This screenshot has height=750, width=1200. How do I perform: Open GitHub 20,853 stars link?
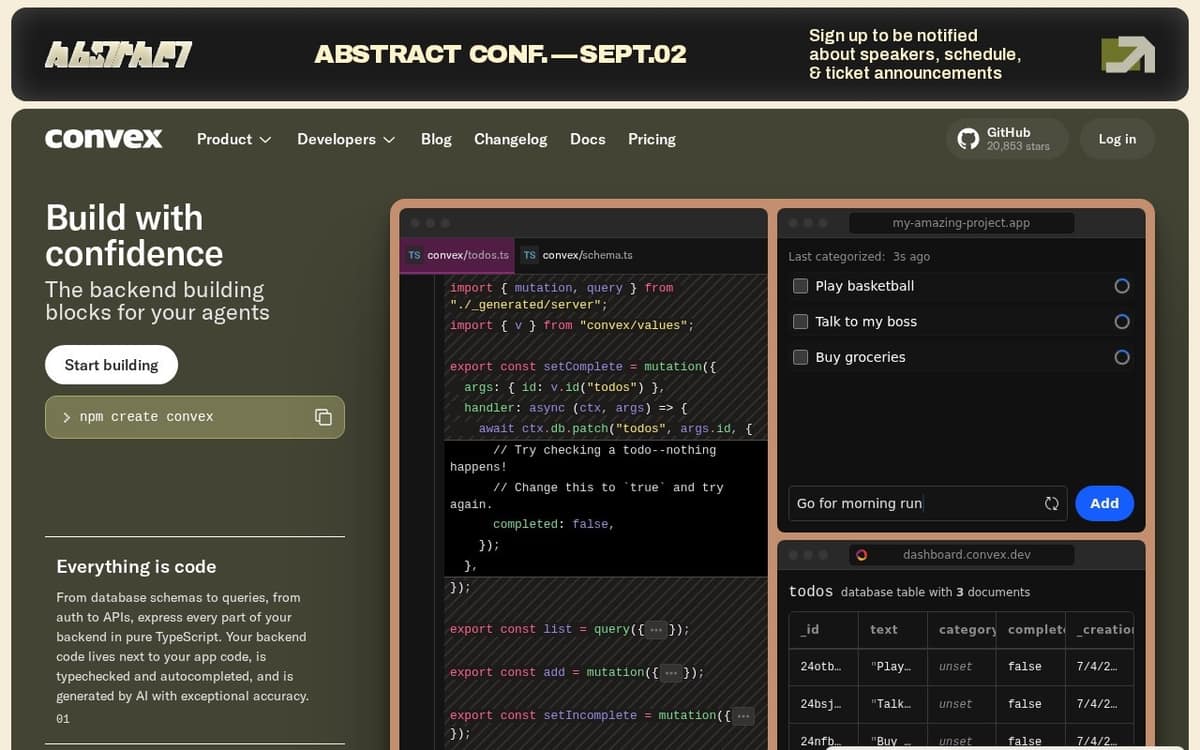coord(1007,139)
